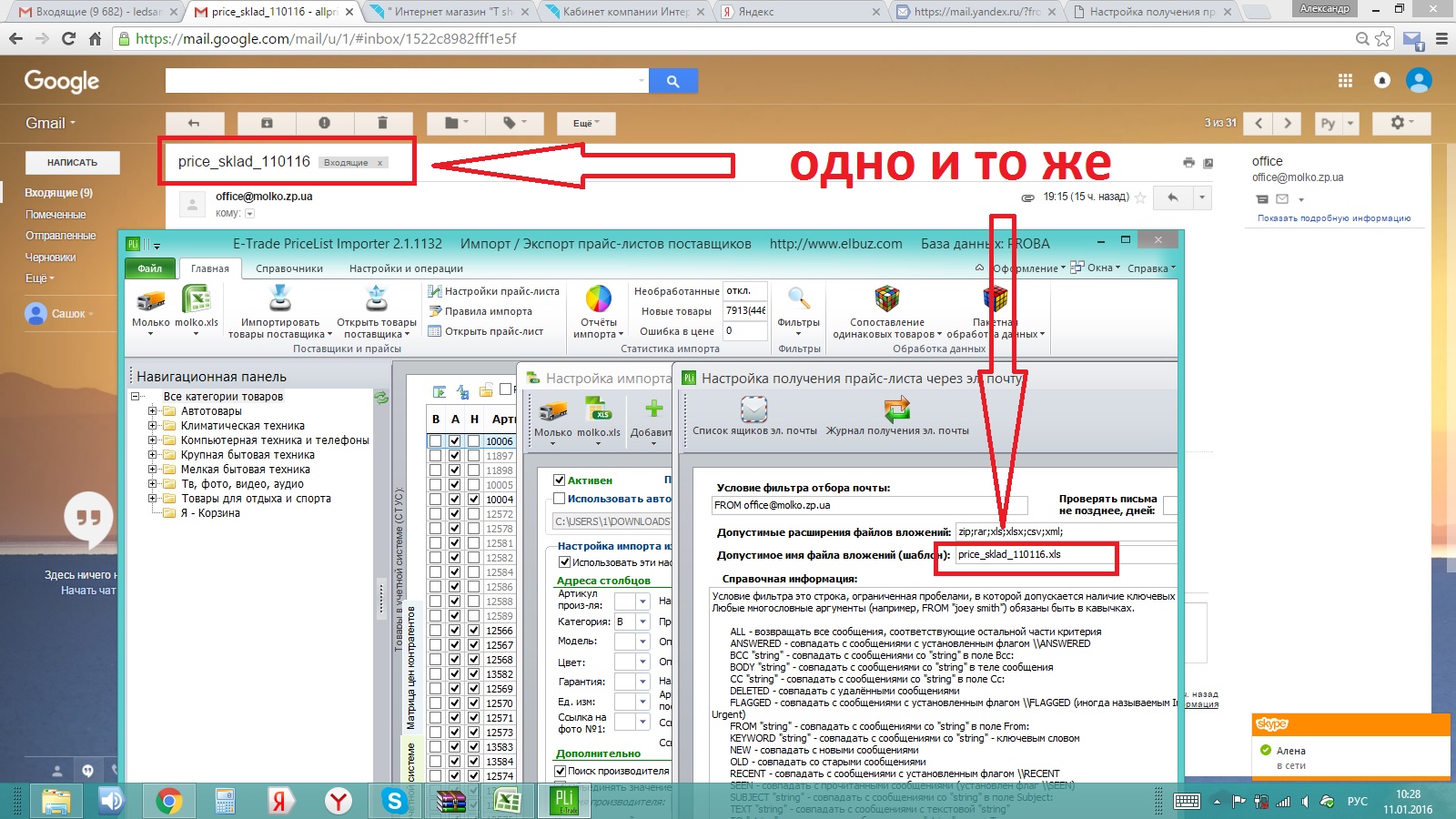Click the green Добавить plus icon
Viewport: 1456px width, 819px height.
pyautogui.click(x=653, y=409)
